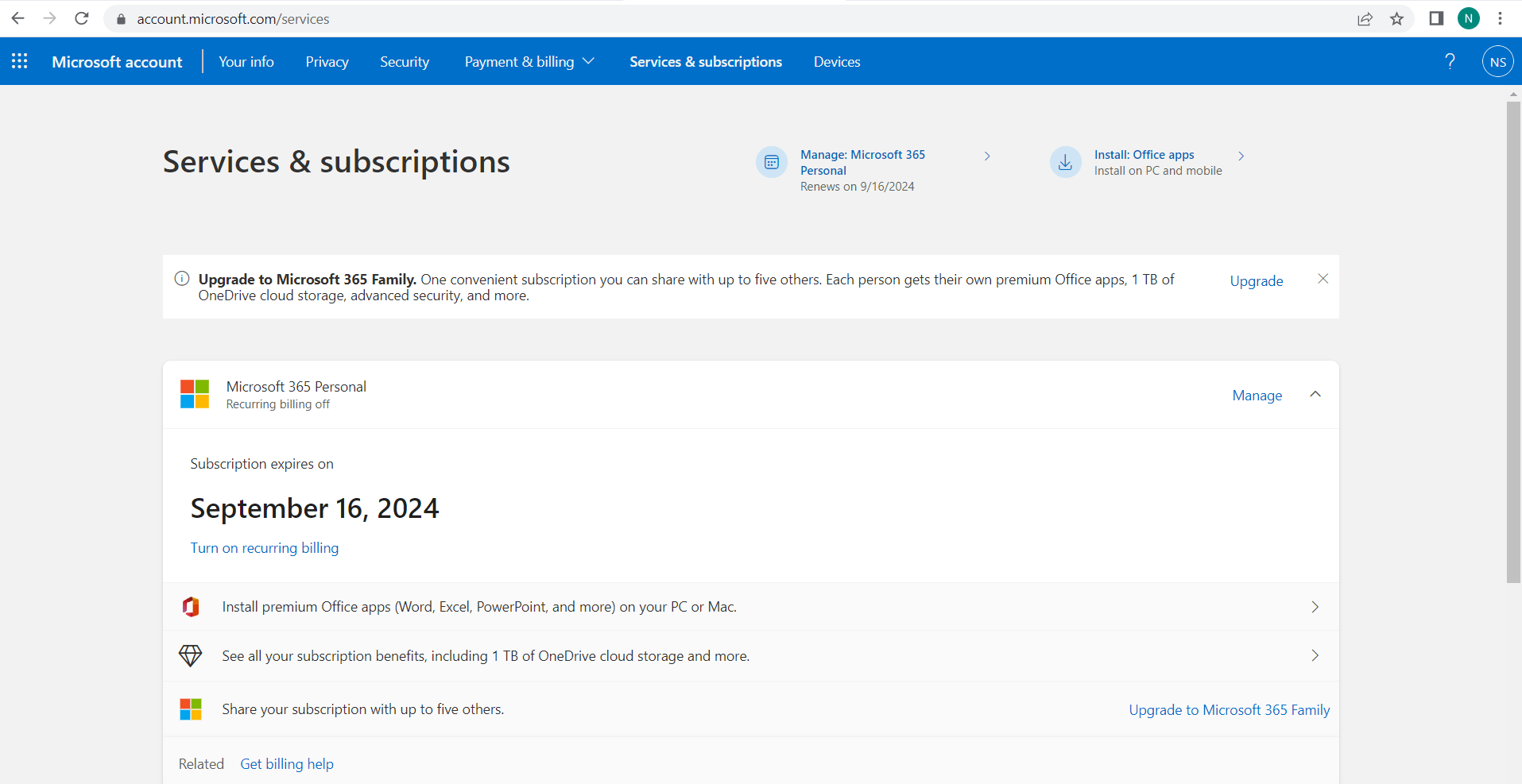Click Upgrade to Microsoft 365 Family link
The height and width of the screenshot is (784, 1522).
click(1230, 710)
